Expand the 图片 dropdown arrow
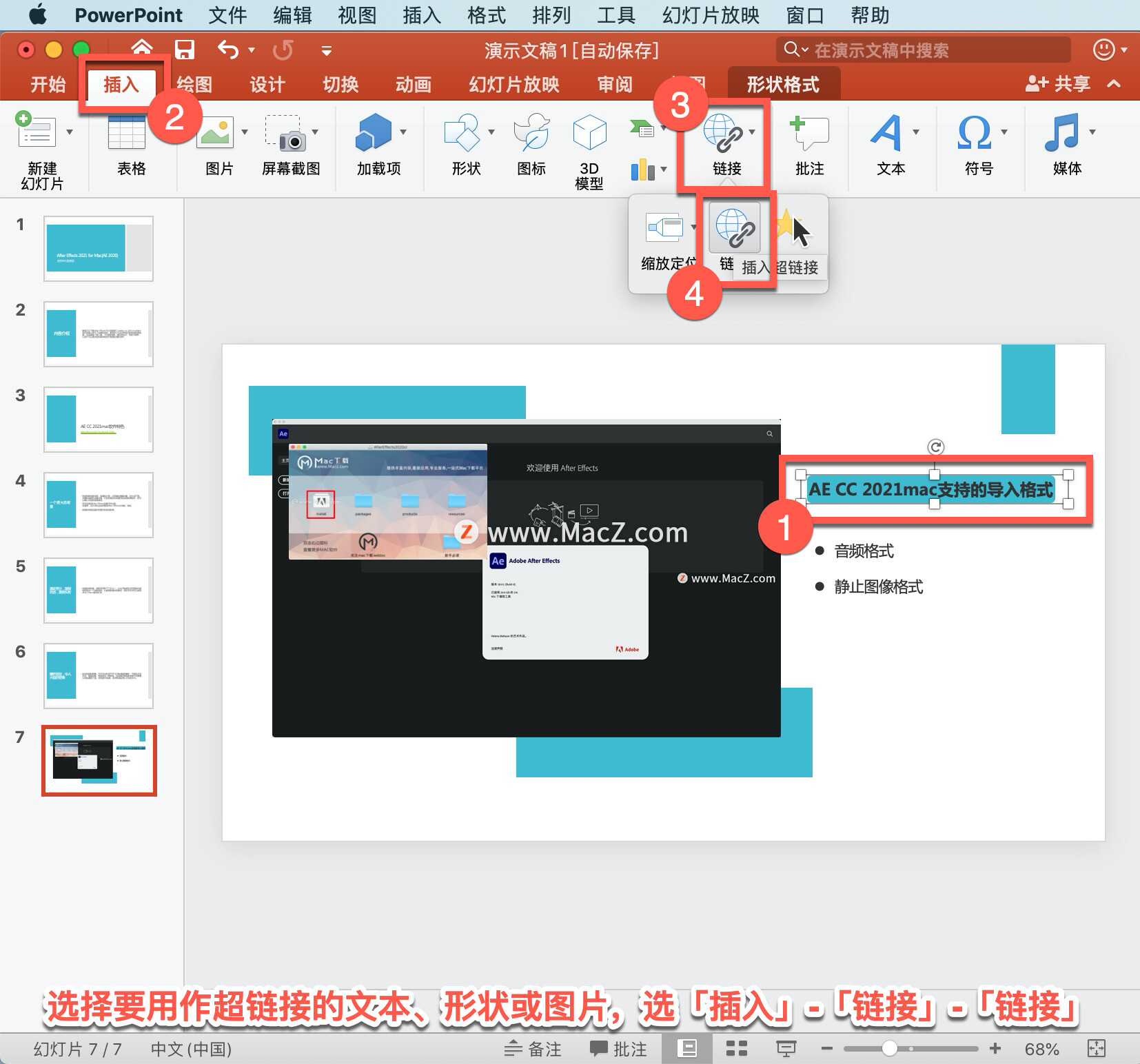 (245, 132)
